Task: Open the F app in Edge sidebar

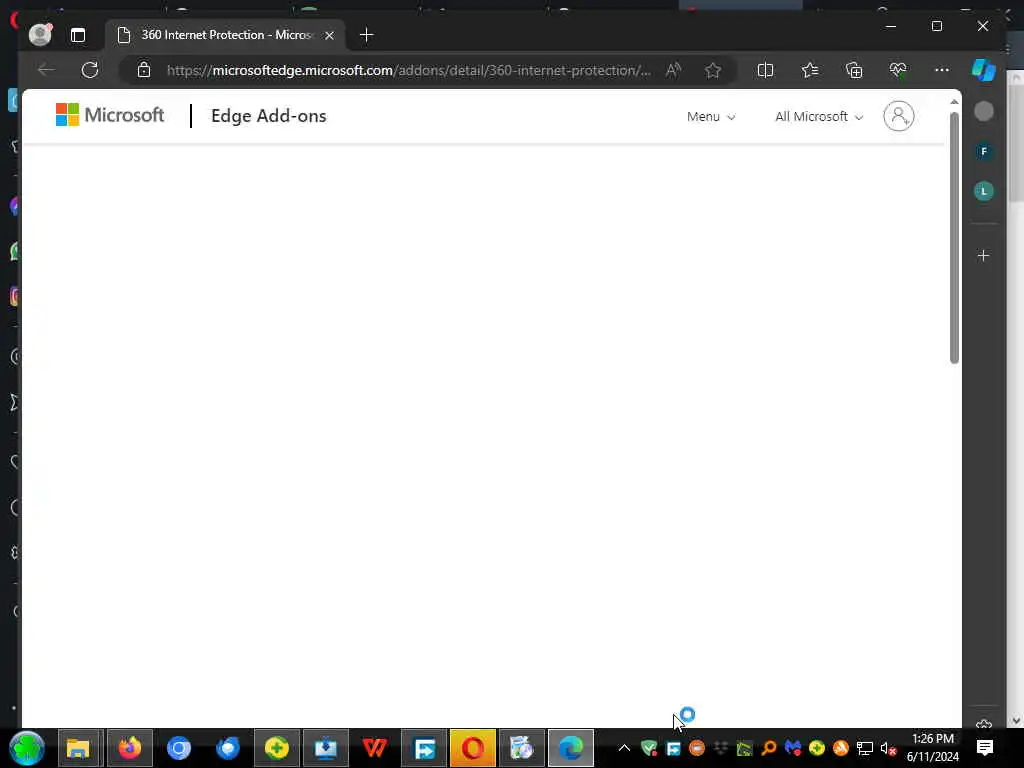Action: [984, 152]
